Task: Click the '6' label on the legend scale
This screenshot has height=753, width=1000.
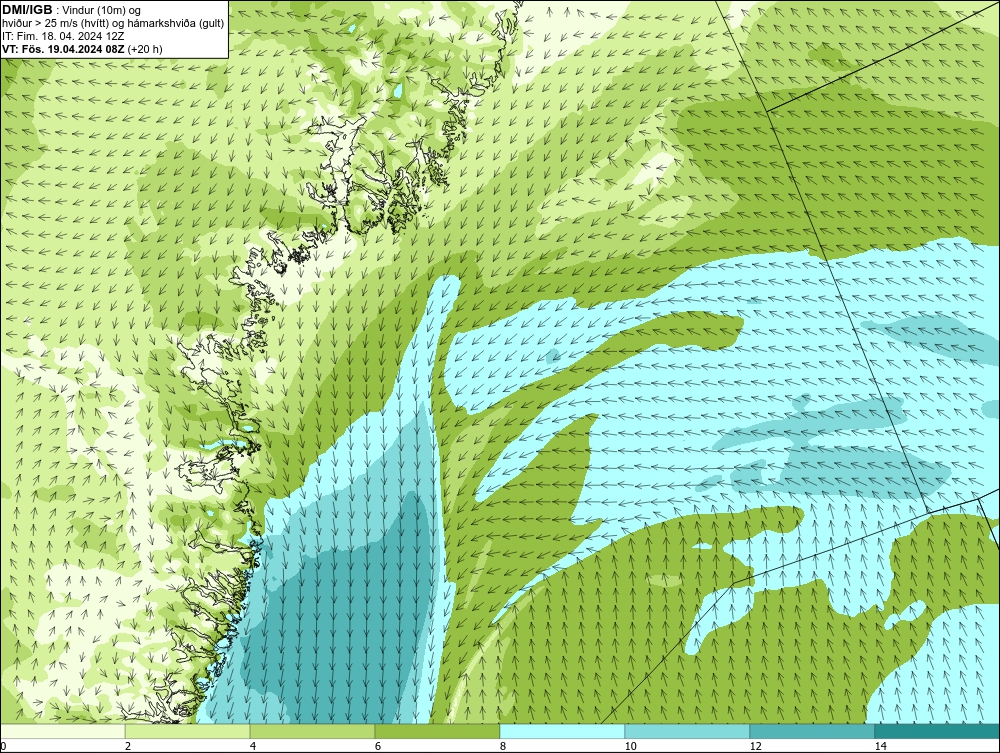Action: [378, 746]
